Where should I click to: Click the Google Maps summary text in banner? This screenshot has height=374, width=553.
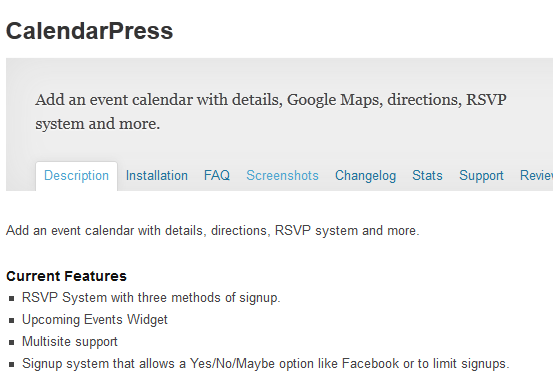[271, 111]
